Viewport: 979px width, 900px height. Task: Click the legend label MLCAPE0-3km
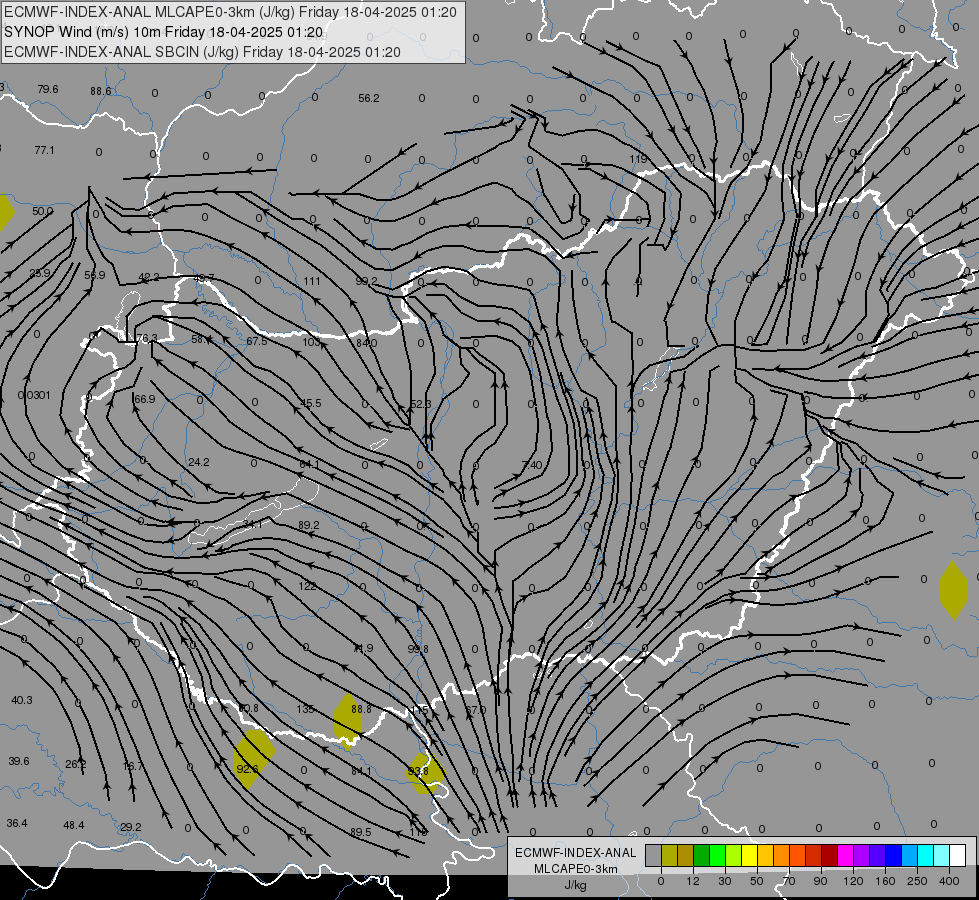coord(576,869)
